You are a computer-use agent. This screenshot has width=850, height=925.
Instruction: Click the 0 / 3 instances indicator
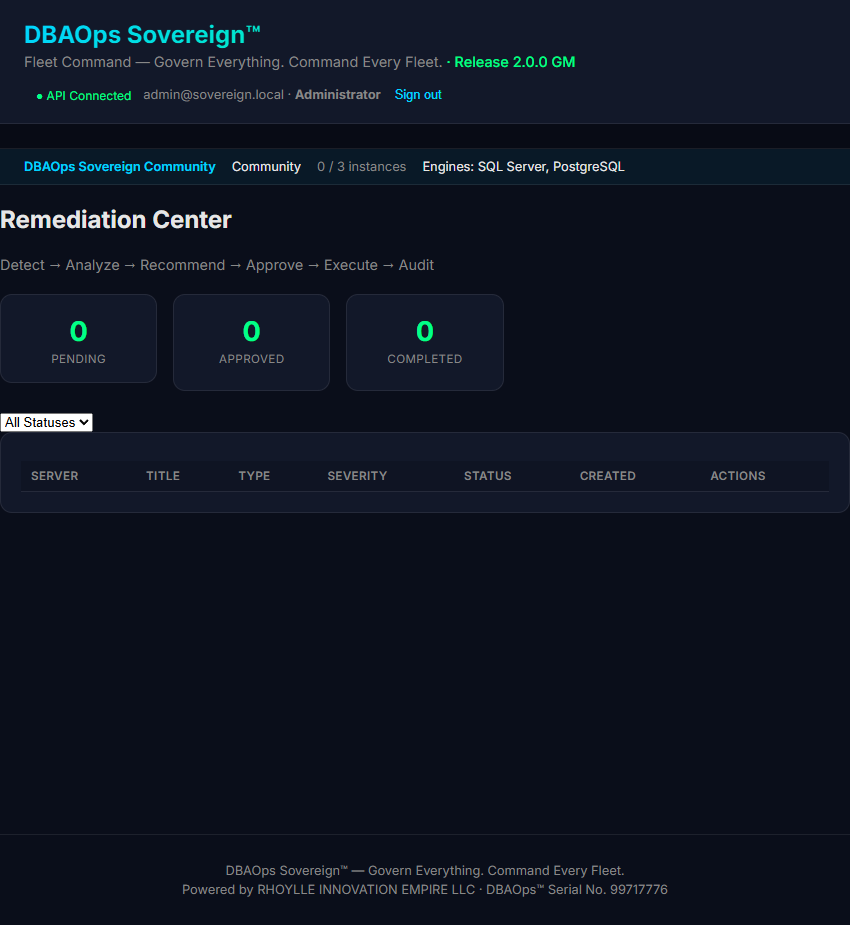pos(362,167)
